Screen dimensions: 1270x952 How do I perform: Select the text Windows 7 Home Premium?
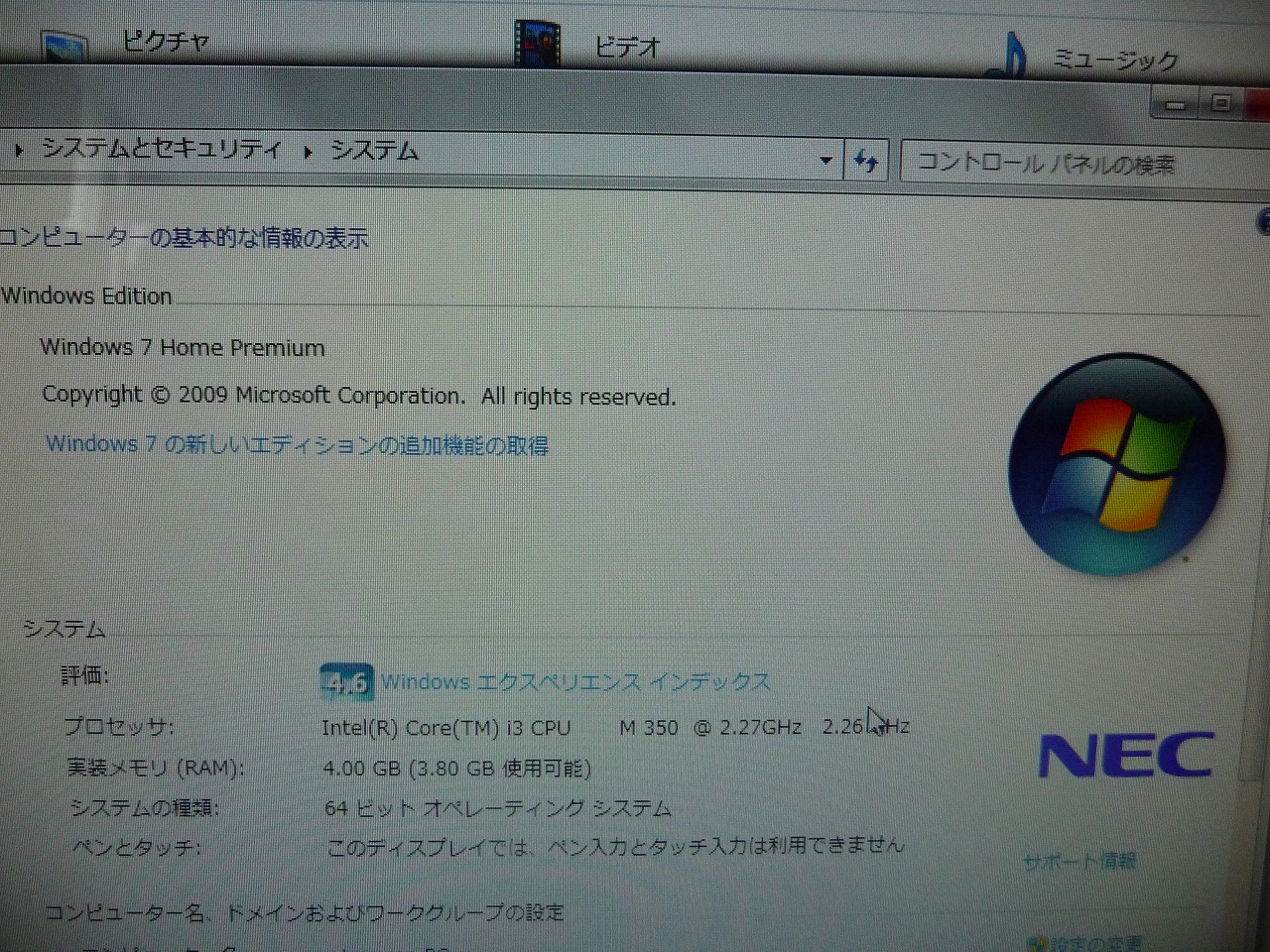click(183, 347)
